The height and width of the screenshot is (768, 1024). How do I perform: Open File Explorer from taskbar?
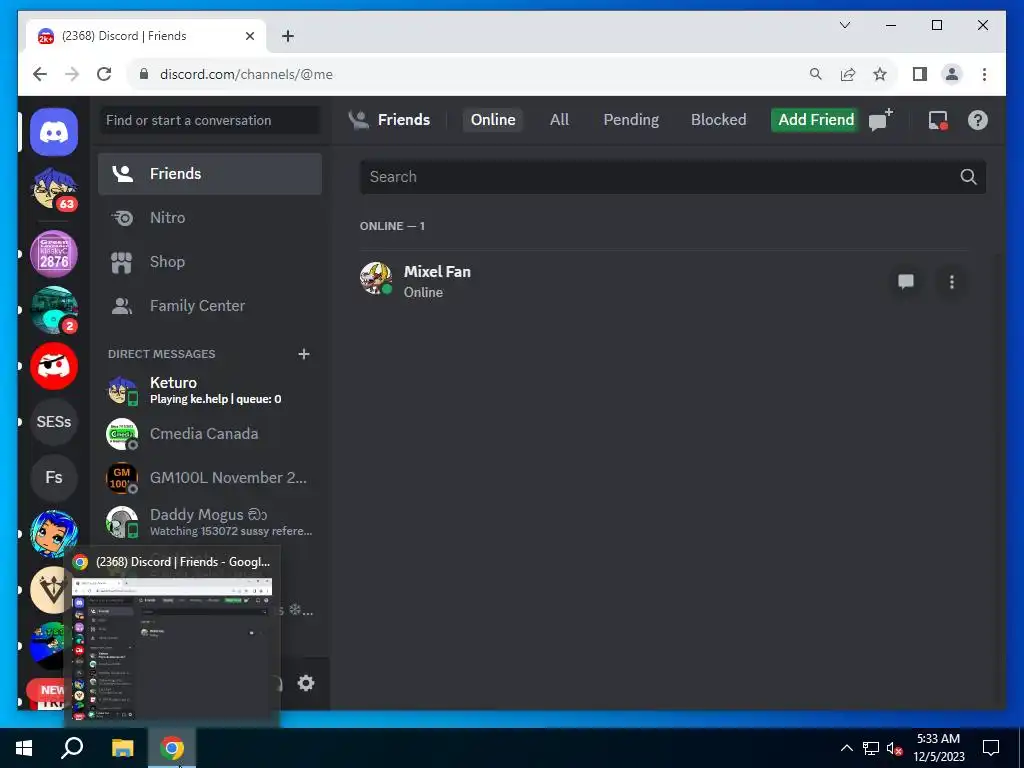click(x=122, y=748)
